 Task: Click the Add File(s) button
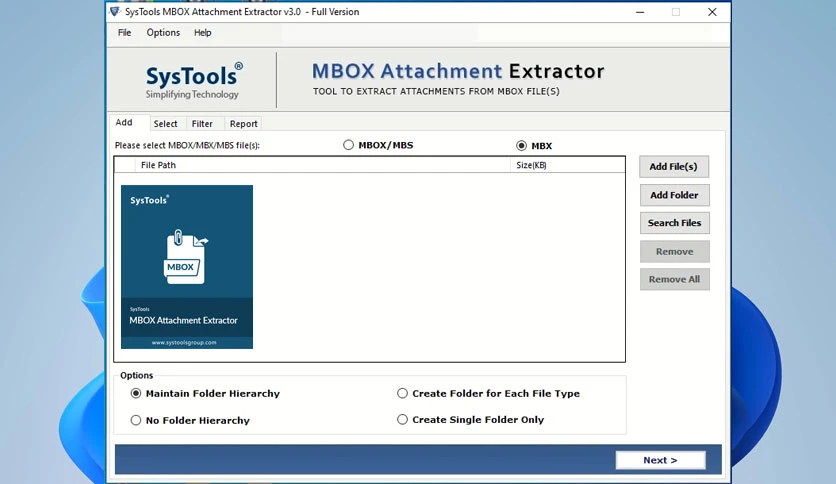click(674, 167)
